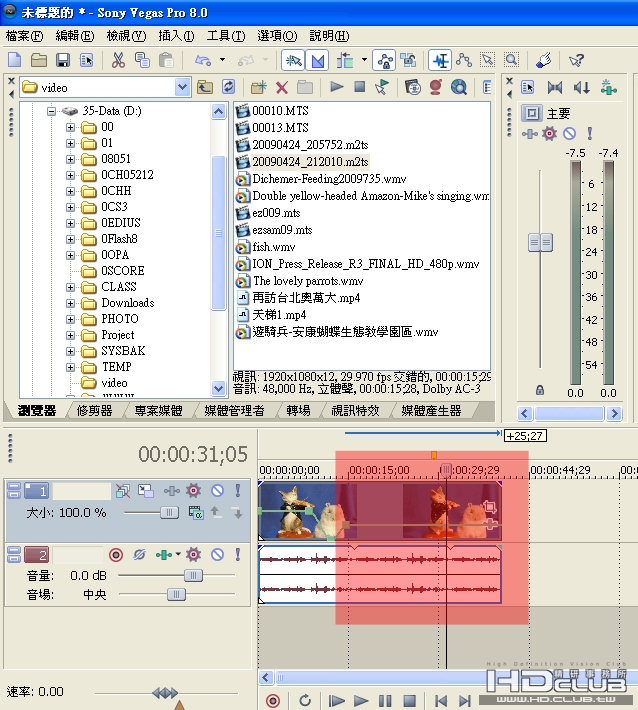
Task: Open the auto ripple mode dropdown arrow
Action: click(364, 60)
